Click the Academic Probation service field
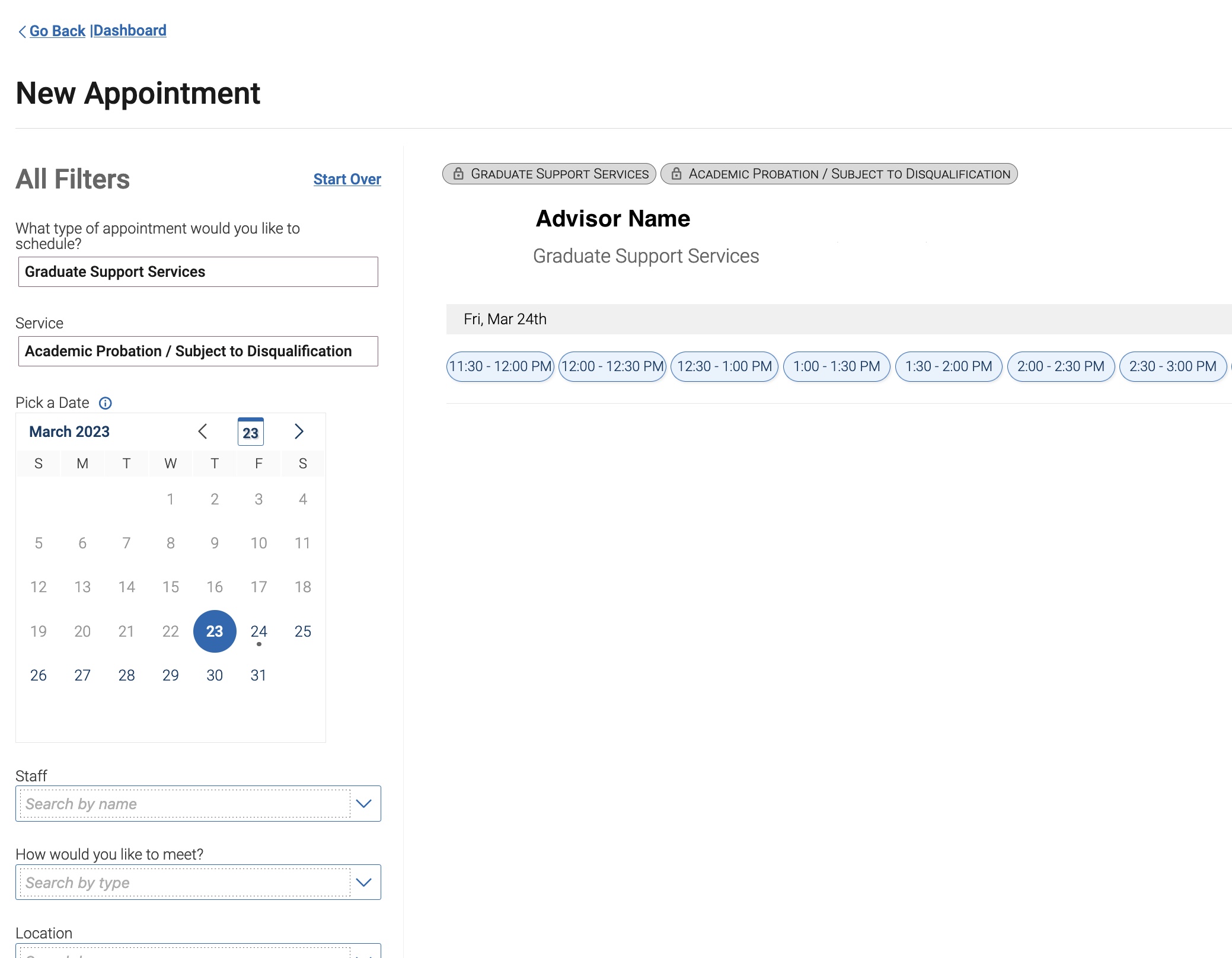The height and width of the screenshot is (958, 1232). point(198,351)
